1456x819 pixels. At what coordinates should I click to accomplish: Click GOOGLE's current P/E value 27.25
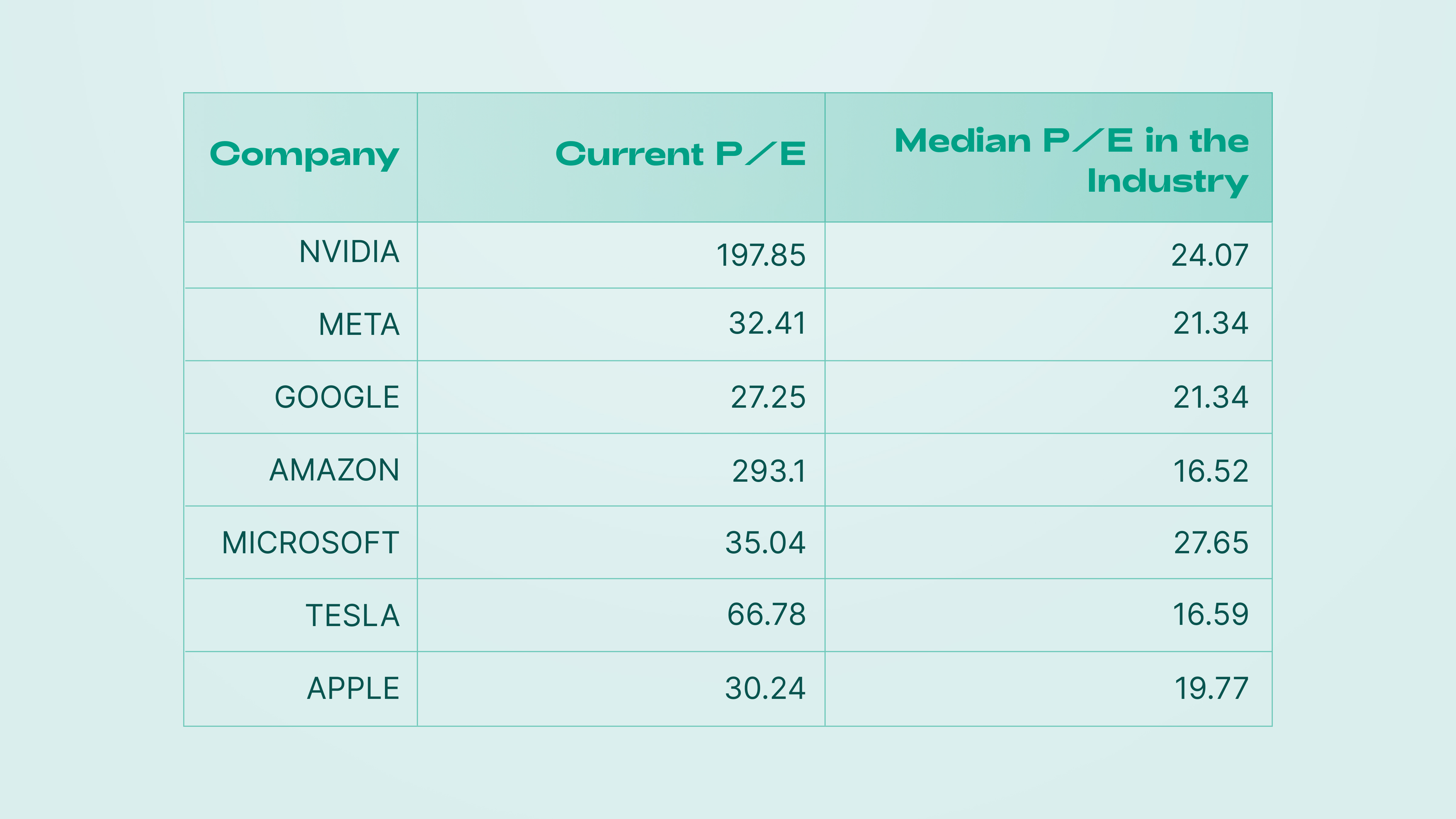pyautogui.click(x=767, y=397)
